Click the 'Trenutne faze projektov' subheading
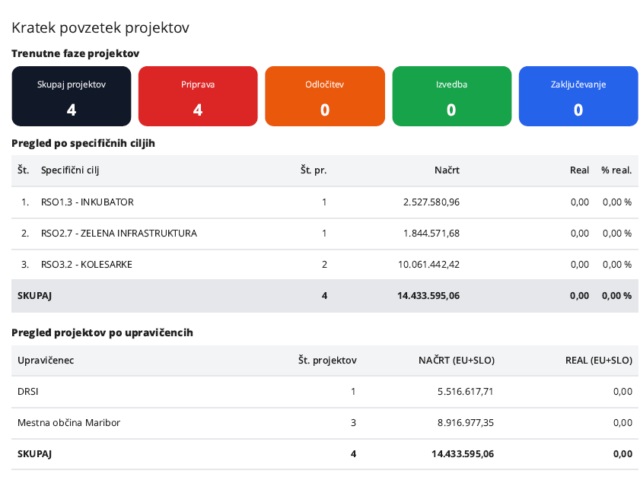640x480 pixels. [76, 53]
